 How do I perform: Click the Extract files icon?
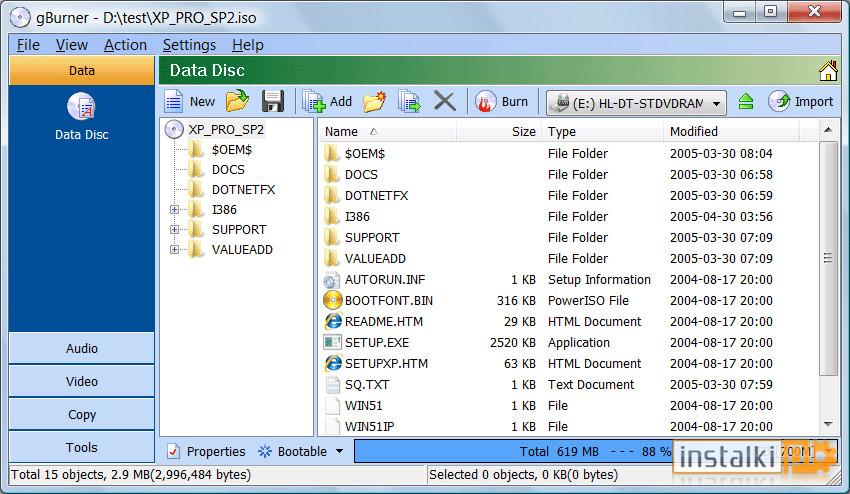[x=409, y=101]
